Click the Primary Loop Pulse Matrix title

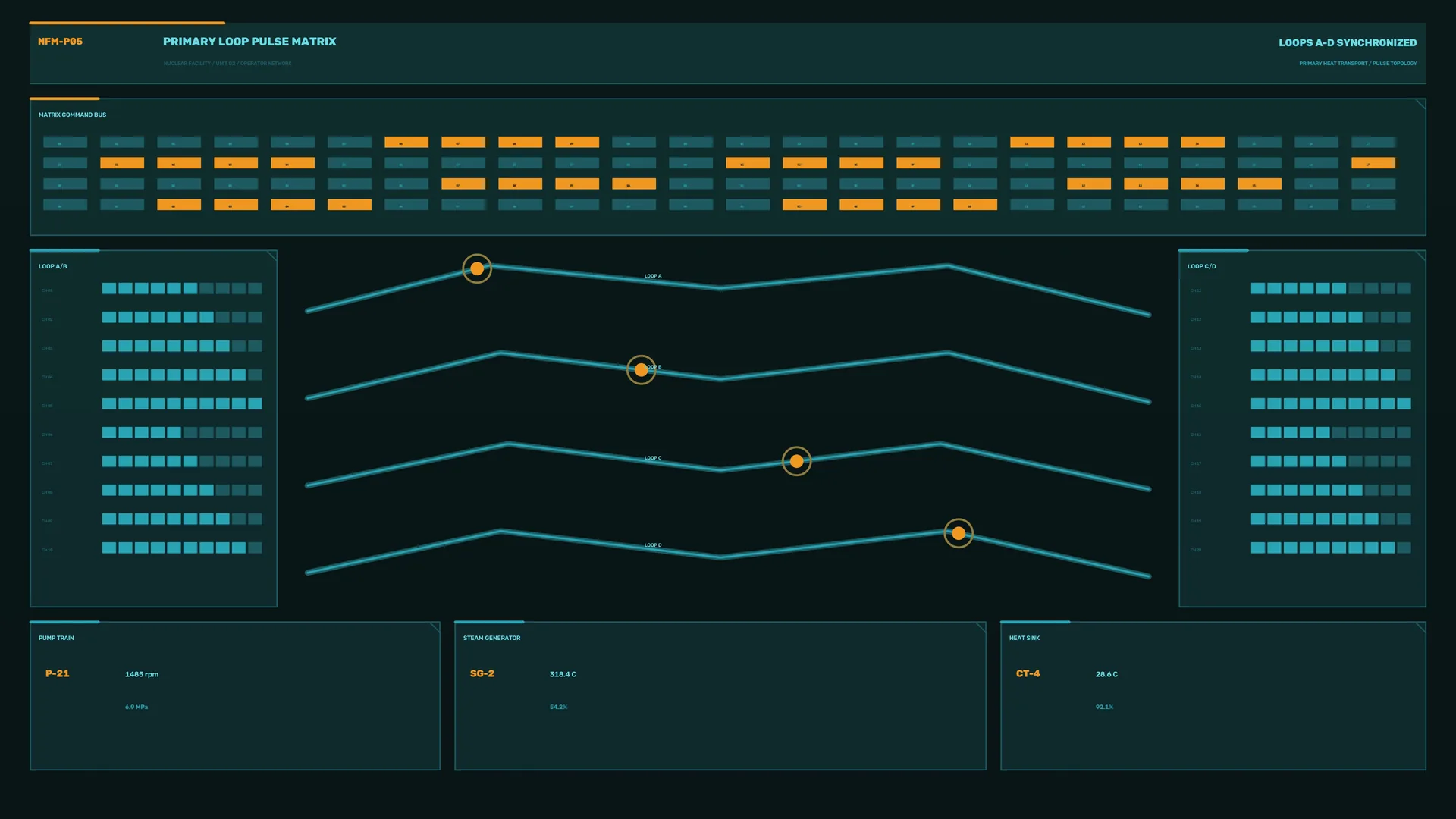[249, 42]
